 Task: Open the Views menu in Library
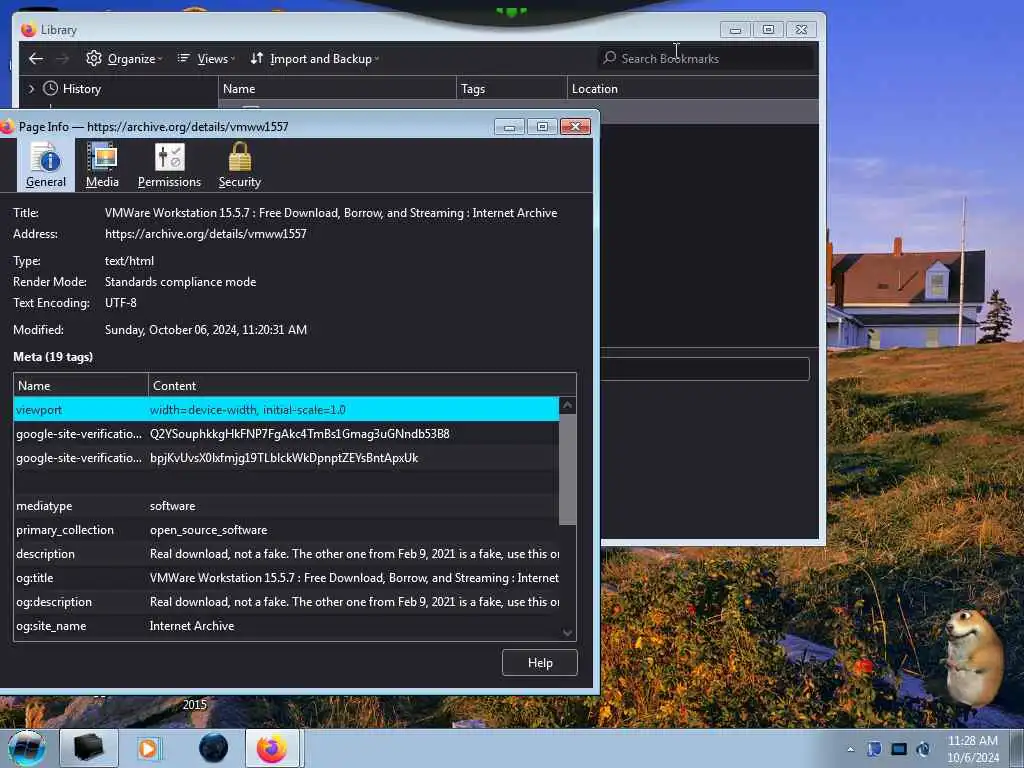pos(206,59)
